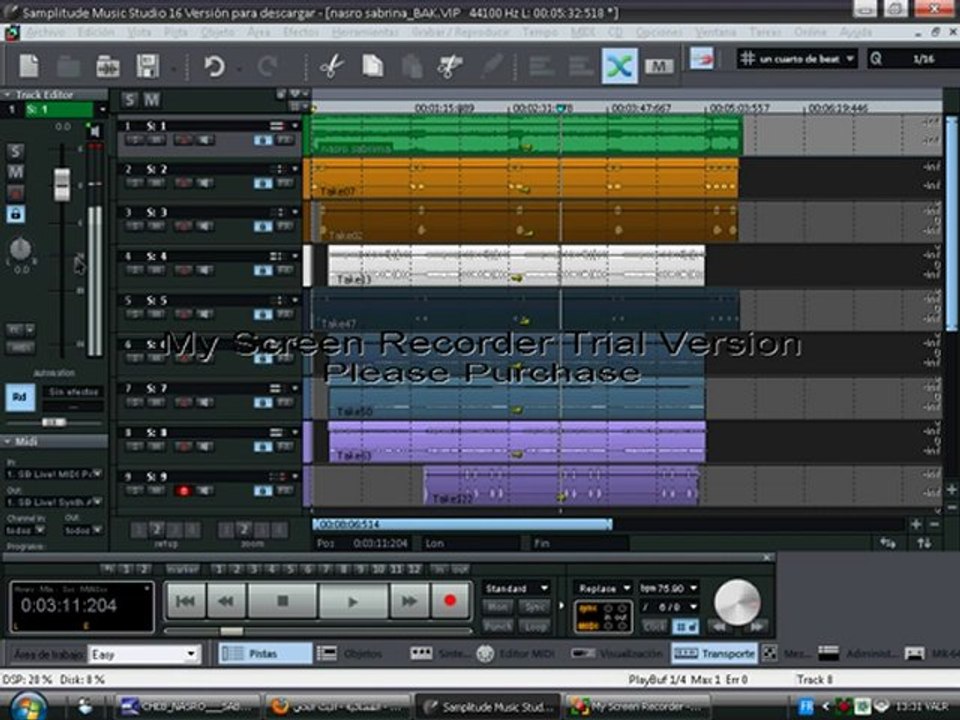The height and width of the screenshot is (720, 960).
Task: Open the Archivo menu
Action: pyautogui.click(x=45, y=32)
